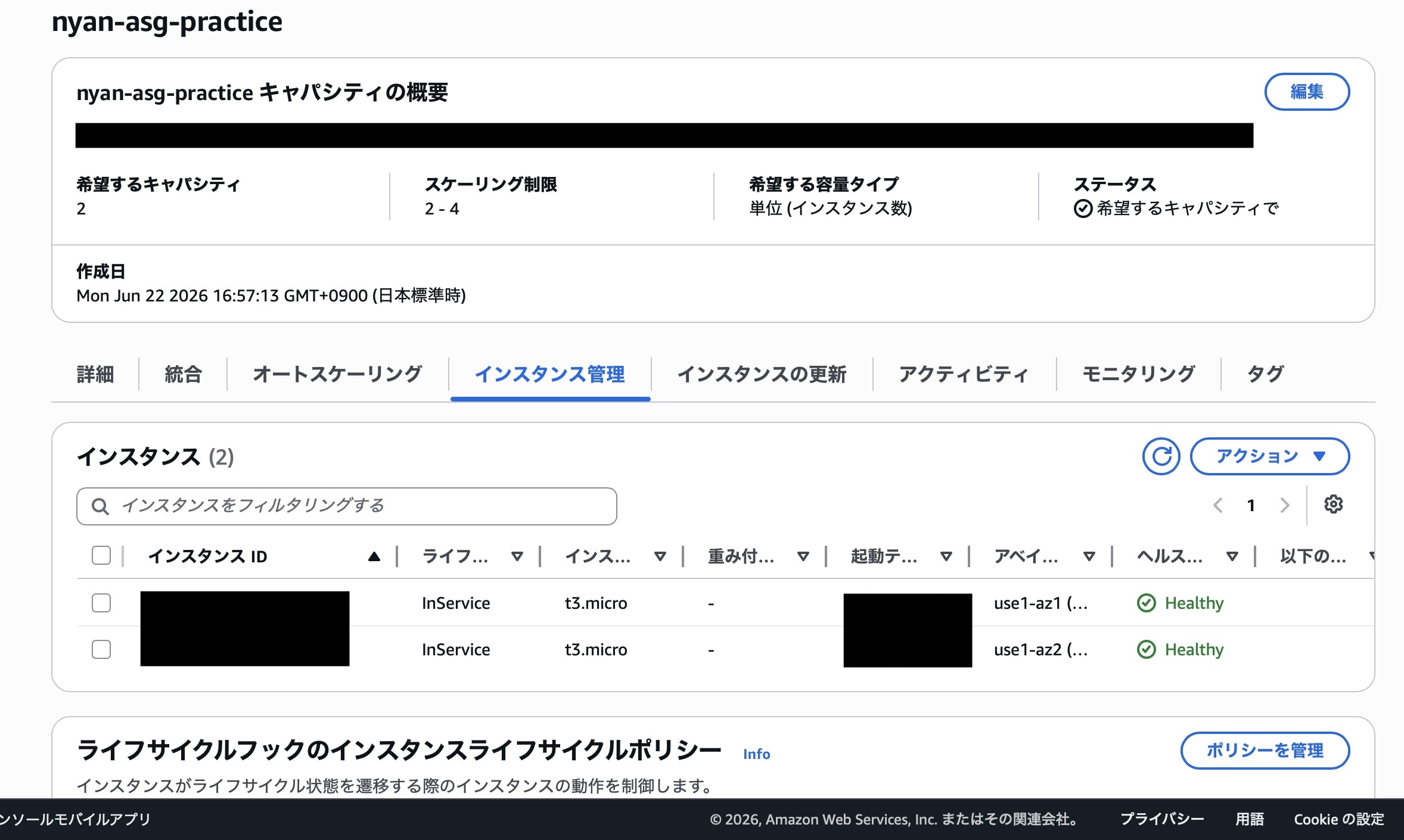Click 単位 (インスタンス数) capacity type value
Image resolution: width=1404 pixels, height=840 pixels.
pos(831,209)
